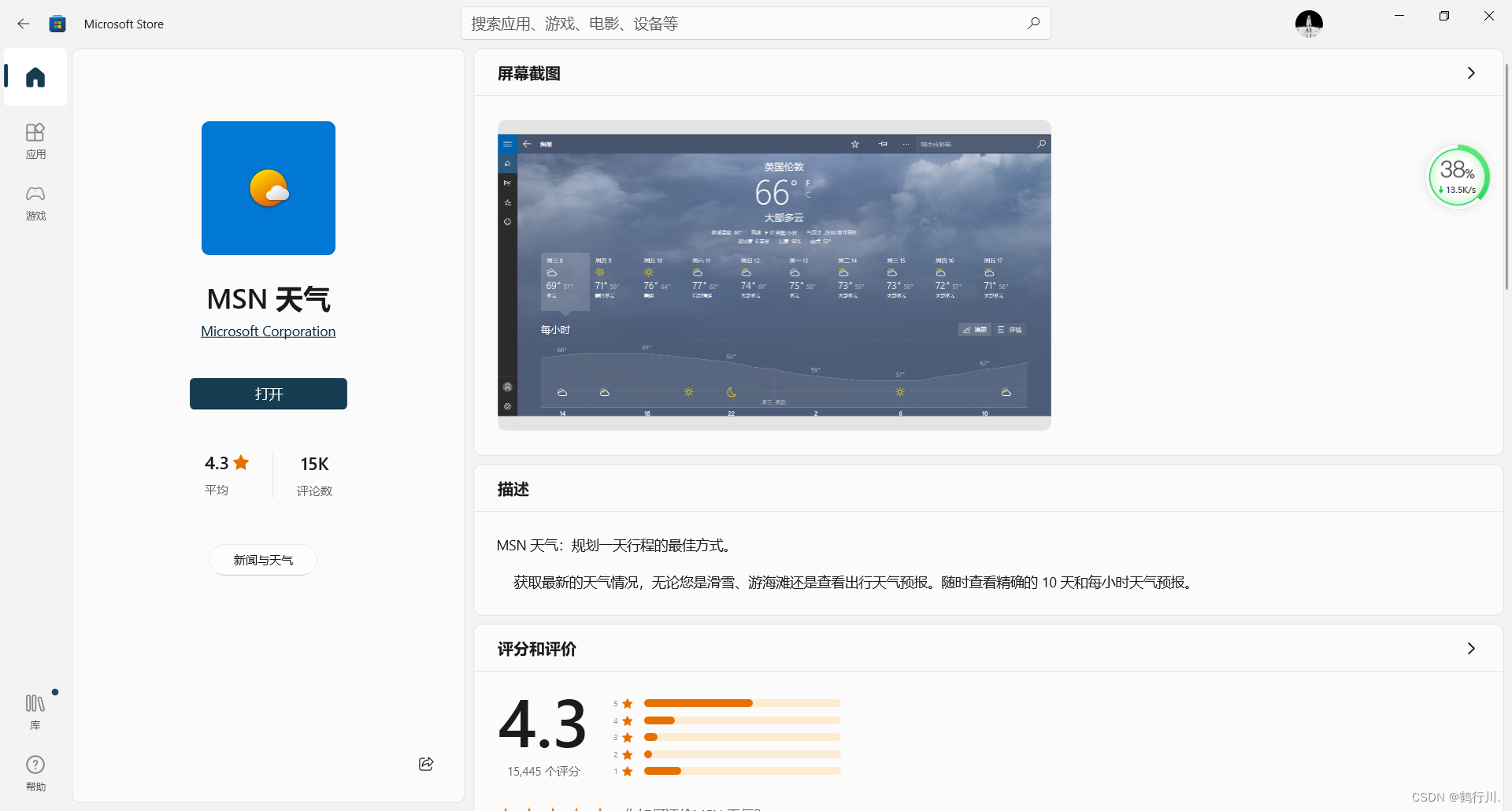Click the magnifier search icon
This screenshot has height=811, width=1512.
1033,24
